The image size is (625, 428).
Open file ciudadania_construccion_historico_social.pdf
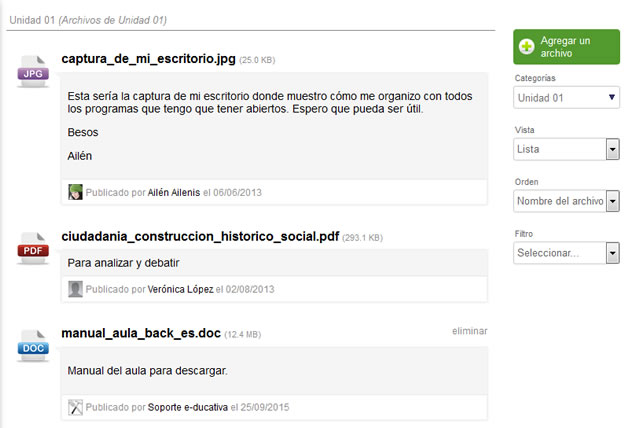tap(200, 236)
